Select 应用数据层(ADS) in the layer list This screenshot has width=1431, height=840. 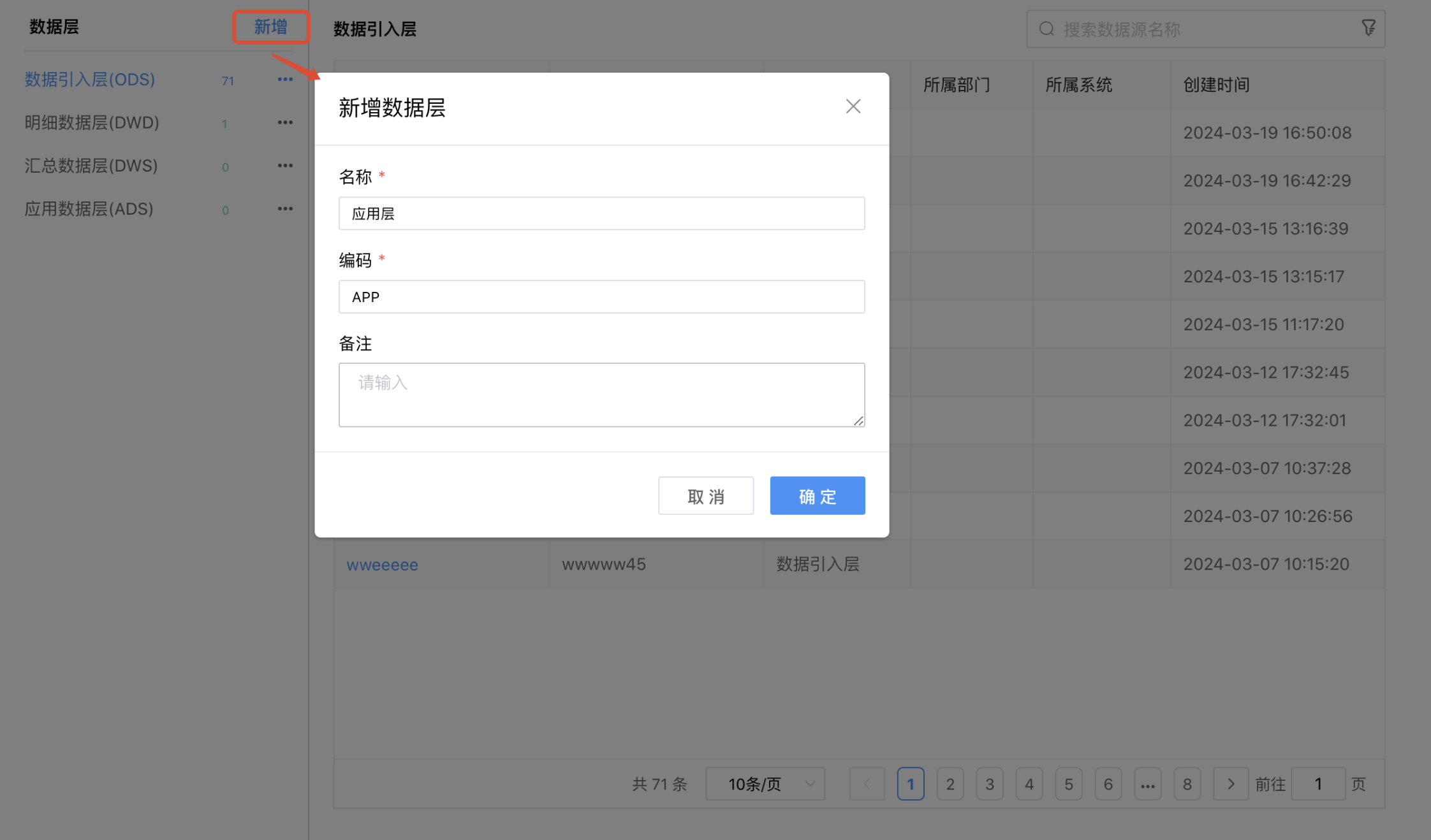pos(89,209)
